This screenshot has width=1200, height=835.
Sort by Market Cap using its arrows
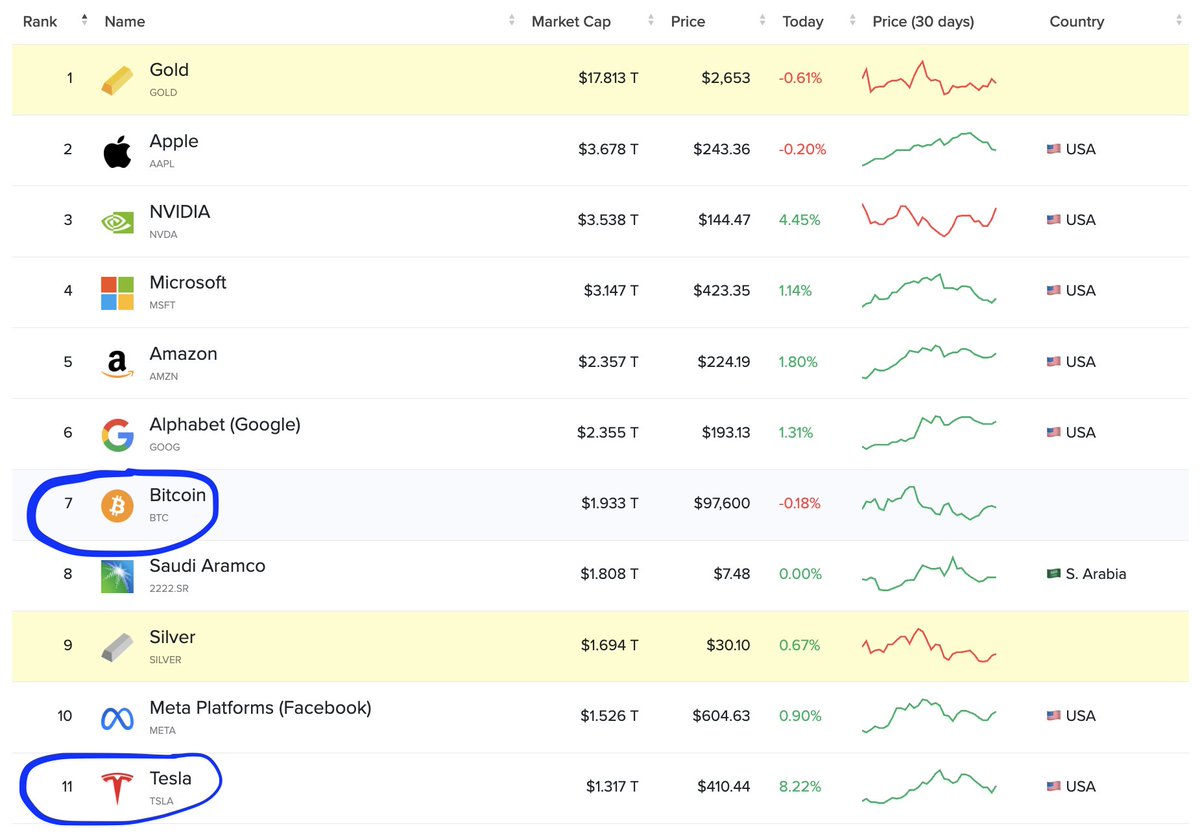tap(651, 21)
